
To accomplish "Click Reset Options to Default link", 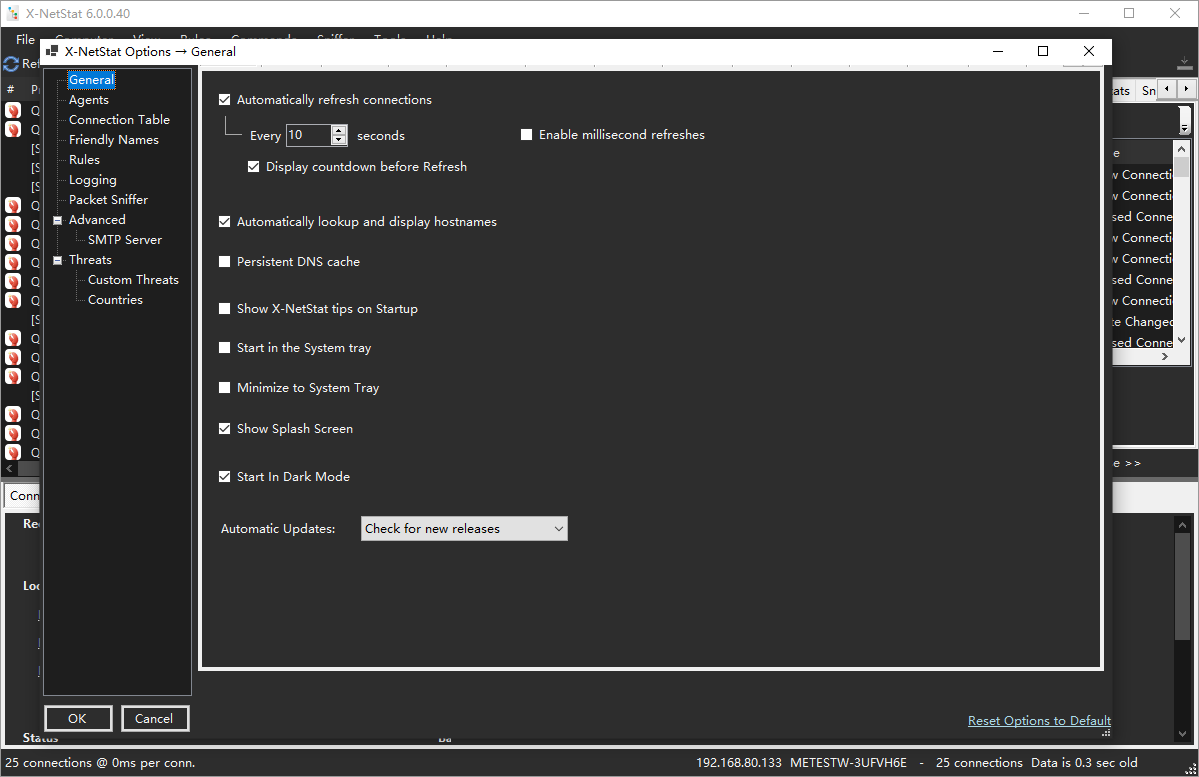I will click(x=1039, y=720).
